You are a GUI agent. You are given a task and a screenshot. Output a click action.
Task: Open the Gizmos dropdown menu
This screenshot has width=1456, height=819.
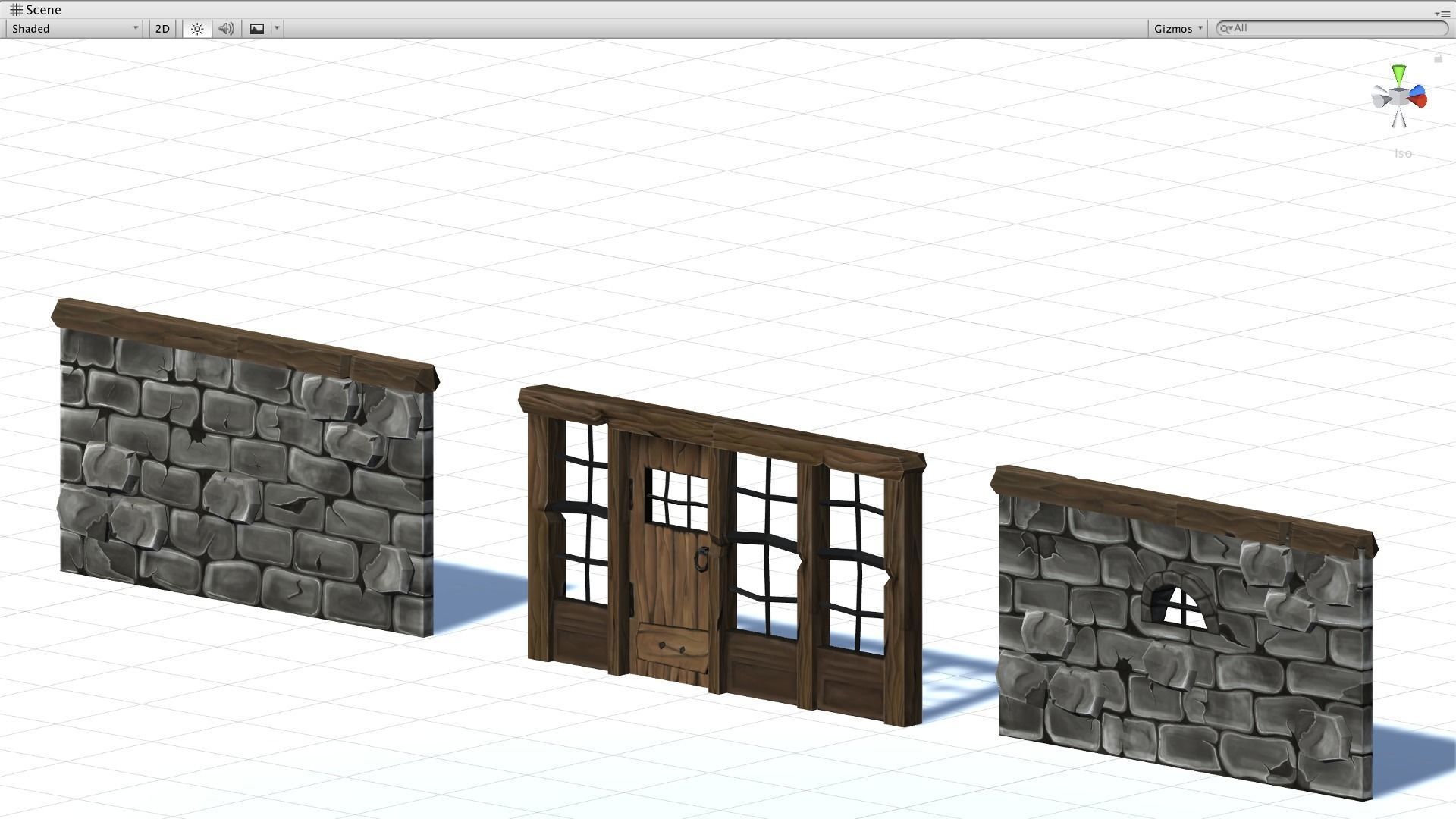pyautogui.click(x=1178, y=29)
